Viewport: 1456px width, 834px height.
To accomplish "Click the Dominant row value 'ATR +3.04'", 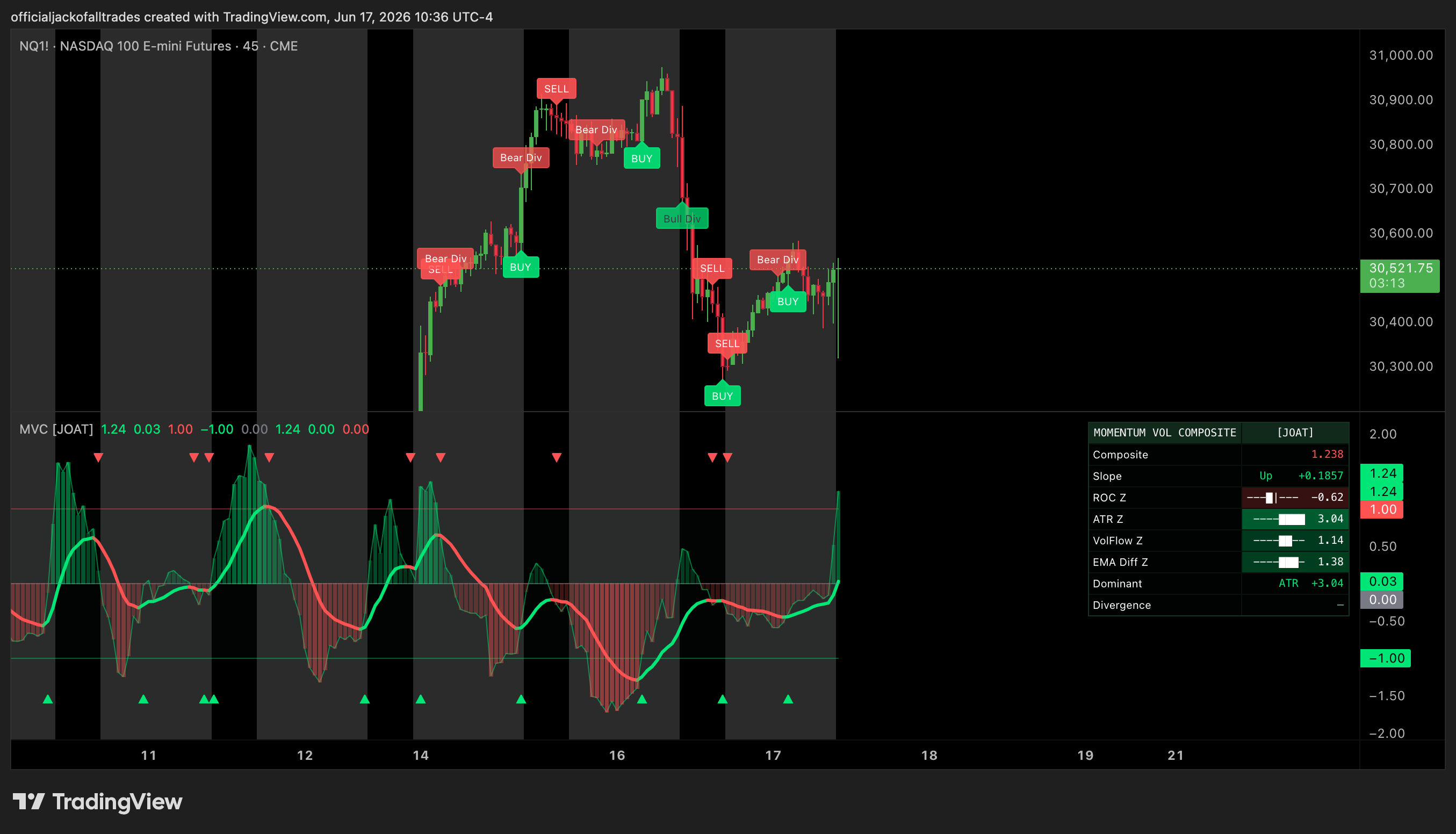I will coord(1310,583).
